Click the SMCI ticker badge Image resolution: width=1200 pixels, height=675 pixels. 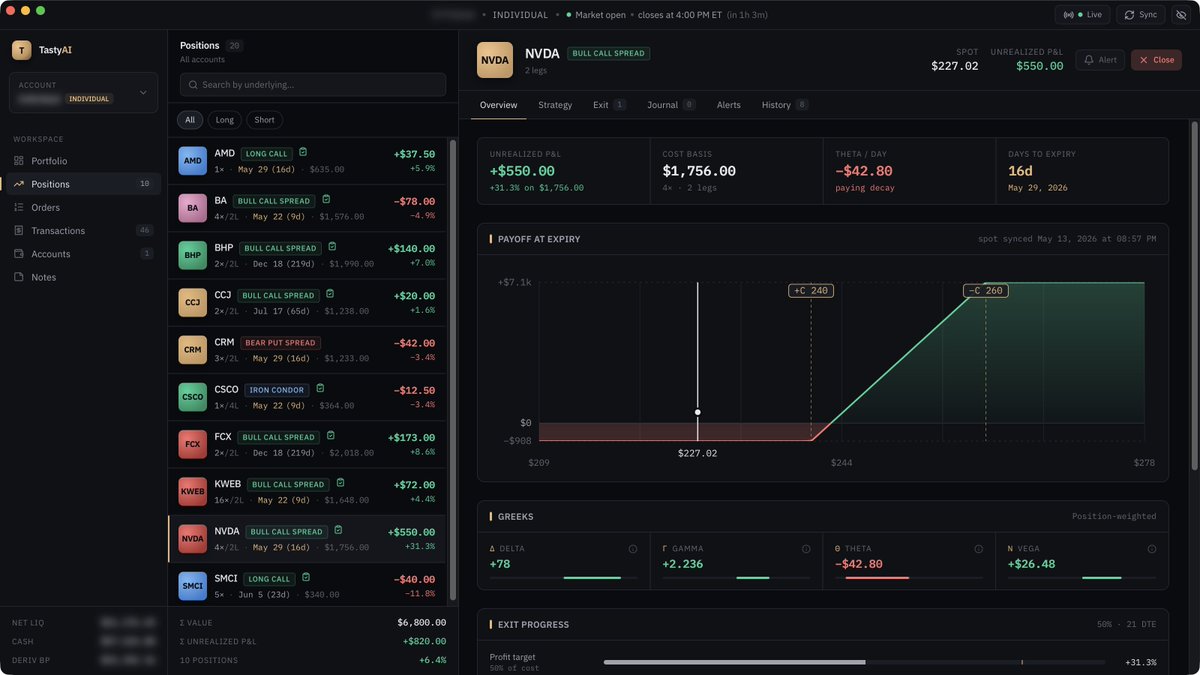[193, 586]
